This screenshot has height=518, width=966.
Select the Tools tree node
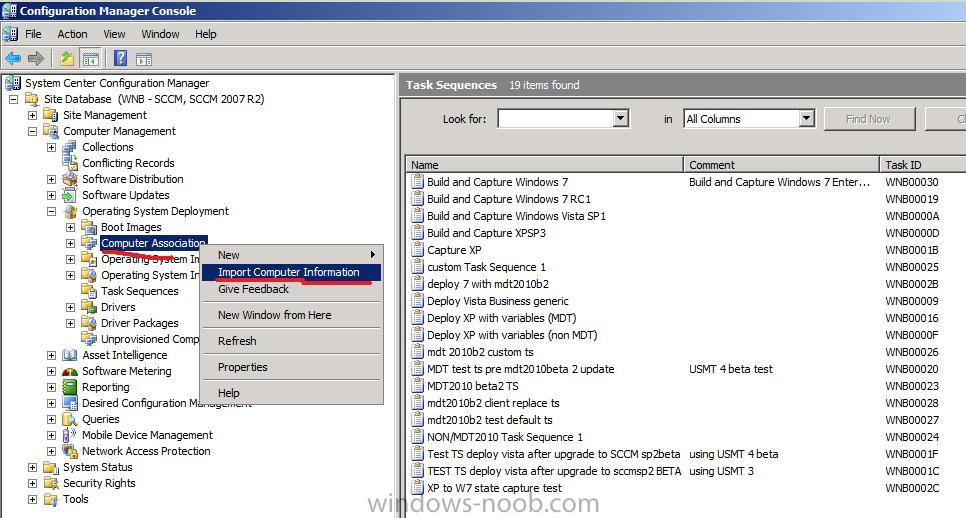[76, 500]
